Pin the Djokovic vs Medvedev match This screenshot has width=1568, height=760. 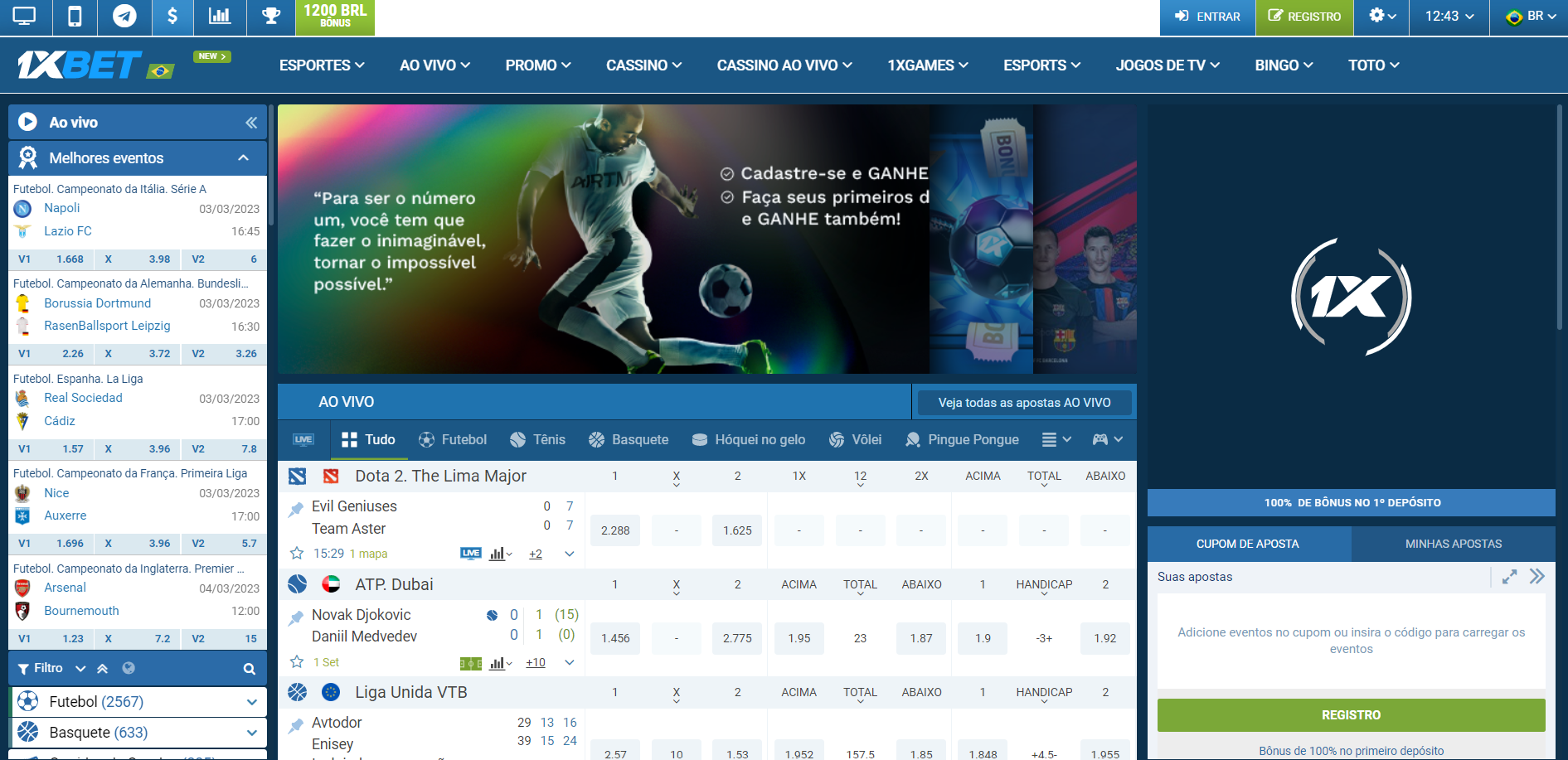coord(296,618)
